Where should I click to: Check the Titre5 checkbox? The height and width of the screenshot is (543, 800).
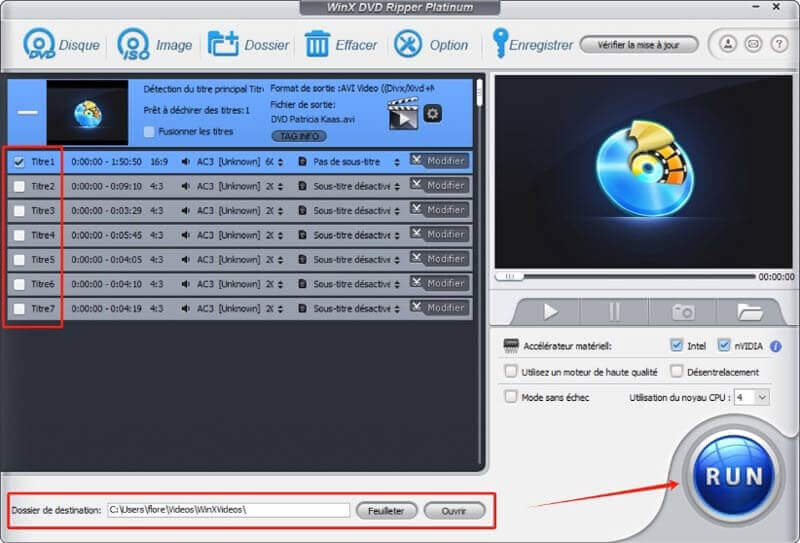pyautogui.click(x=19, y=260)
